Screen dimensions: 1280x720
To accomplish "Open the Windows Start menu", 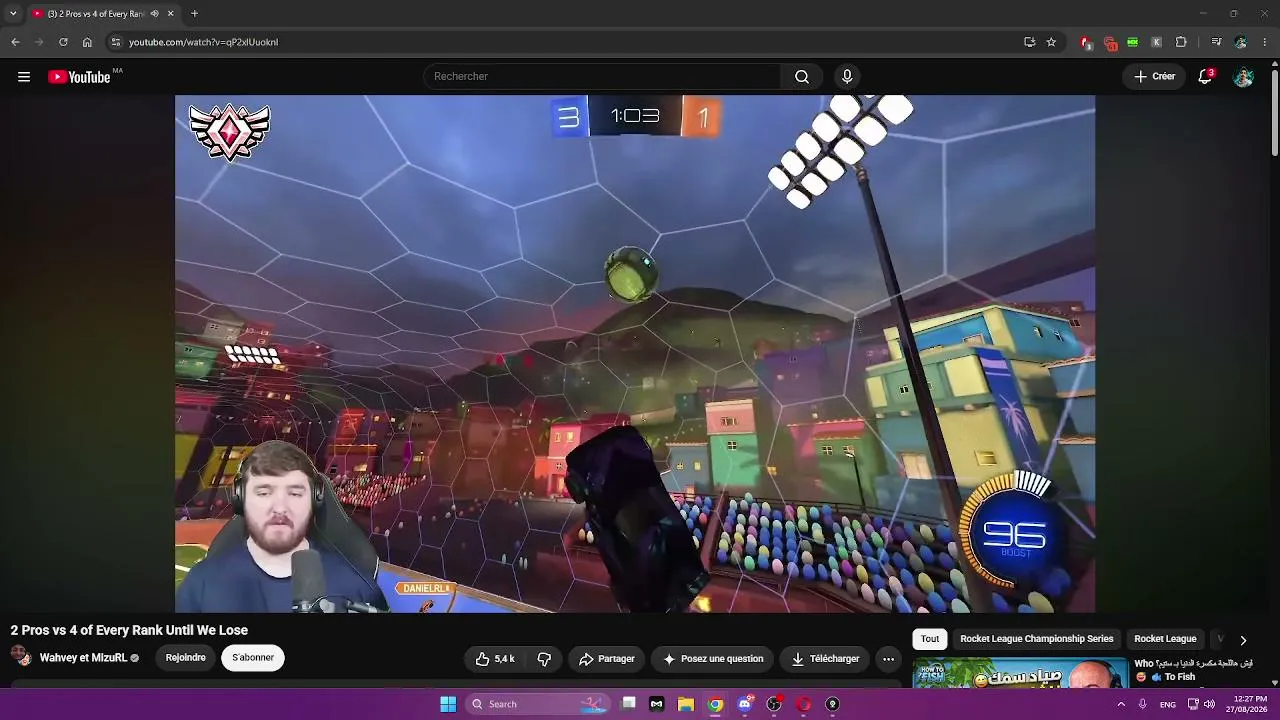I will (x=448, y=704).
